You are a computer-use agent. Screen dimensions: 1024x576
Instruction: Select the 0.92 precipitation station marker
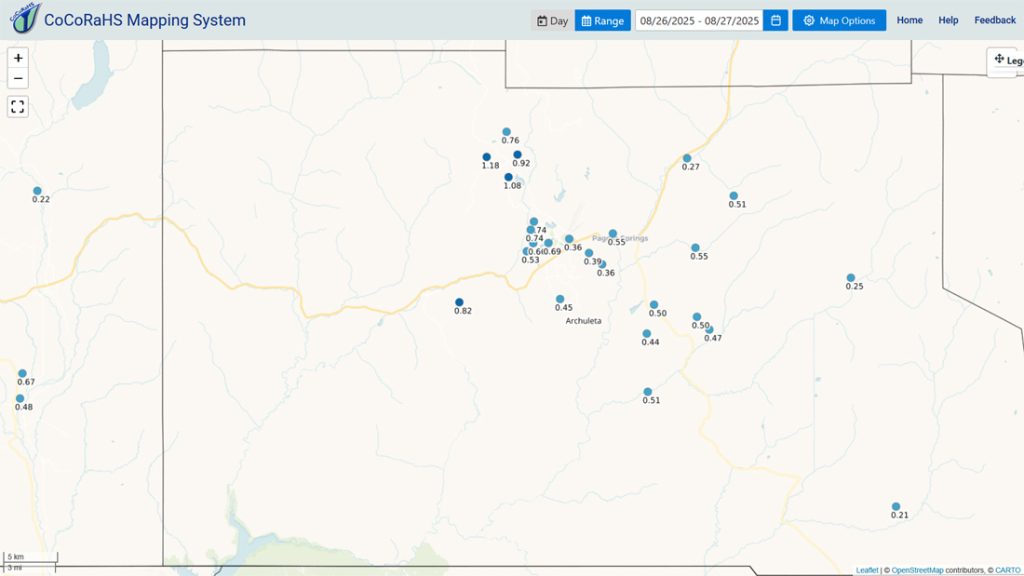(517, 155)
